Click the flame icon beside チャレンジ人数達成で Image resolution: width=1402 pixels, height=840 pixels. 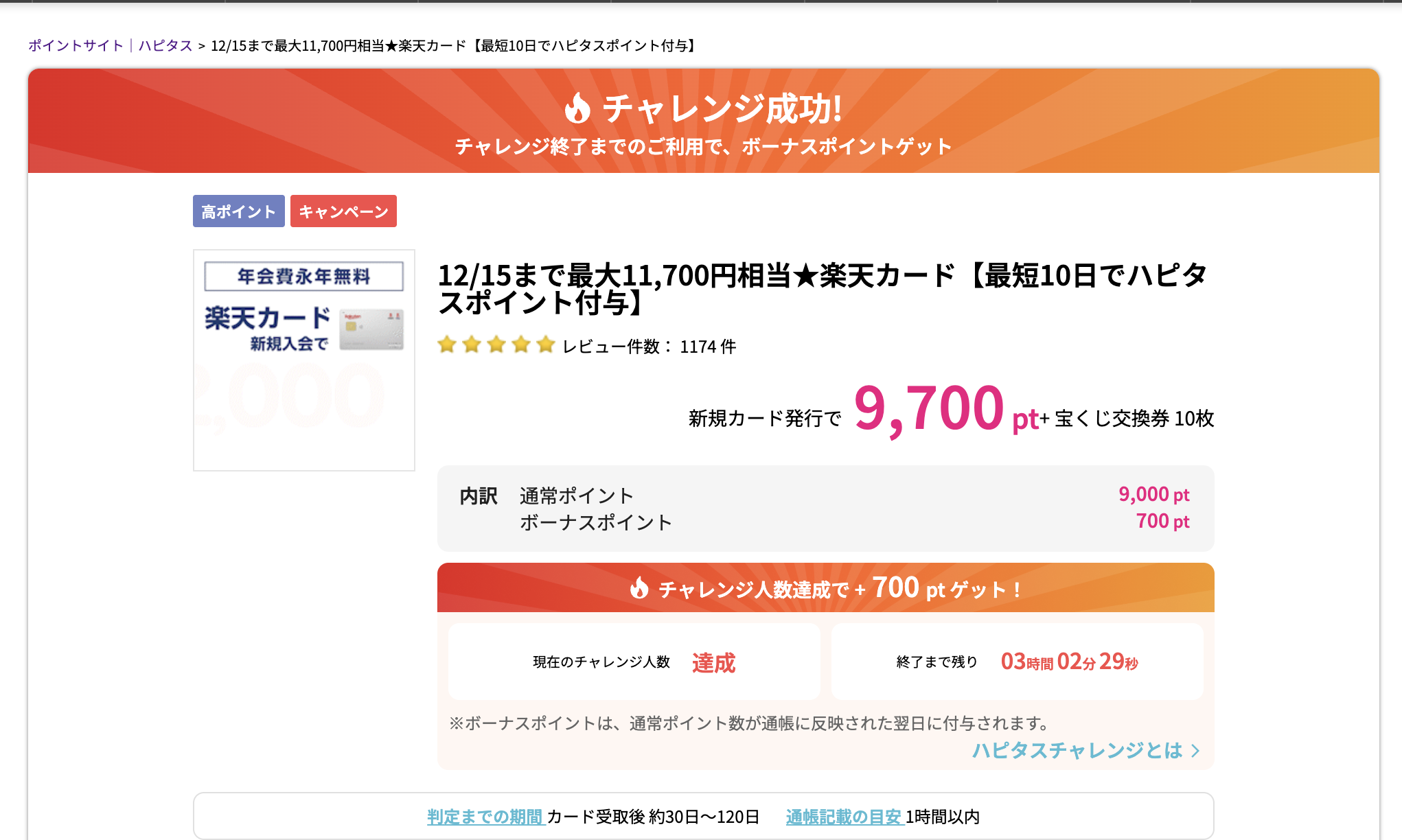[639, 588]
